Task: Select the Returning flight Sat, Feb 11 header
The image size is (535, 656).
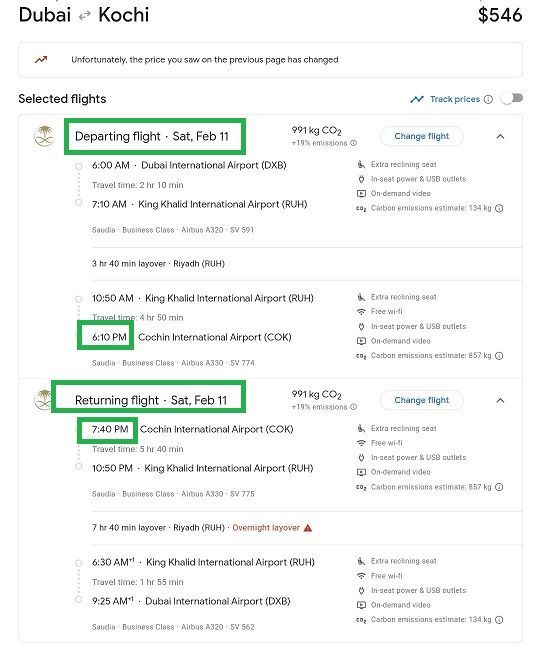Action: 151,400
